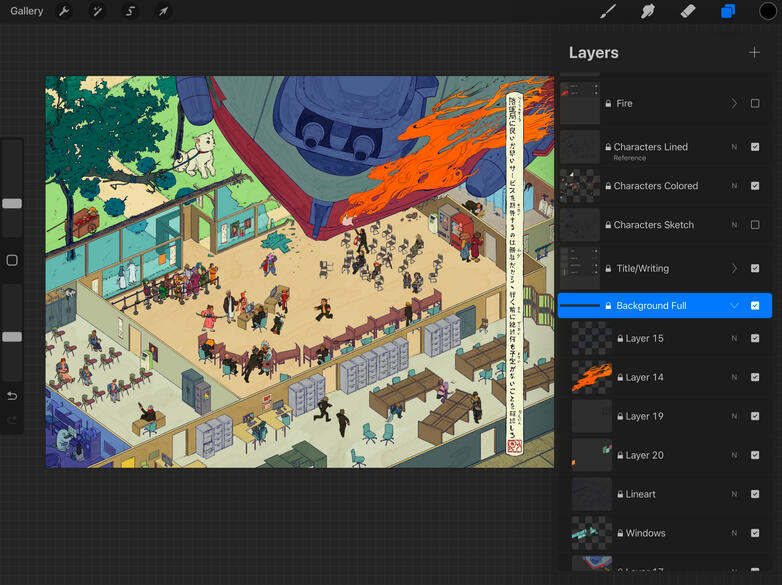Open the black color swatch

767,11
